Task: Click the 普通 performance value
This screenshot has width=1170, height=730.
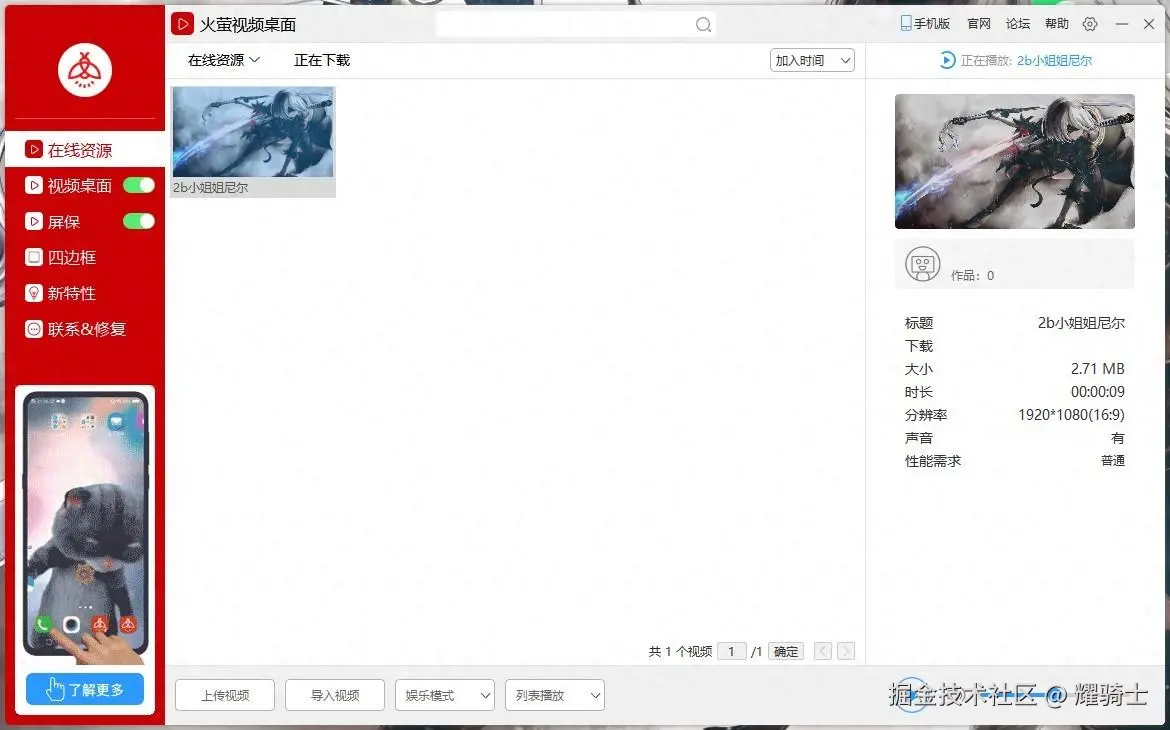Action: 1113,461
